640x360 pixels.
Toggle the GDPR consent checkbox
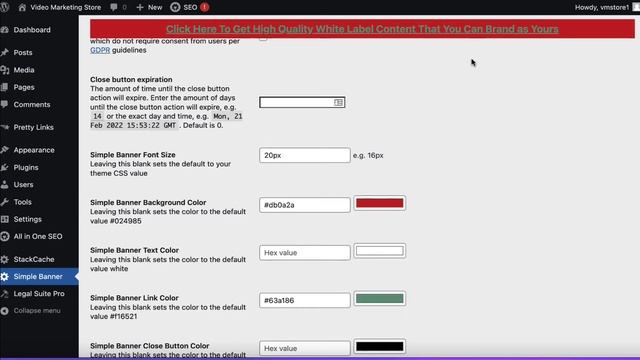tap(263, 38)
